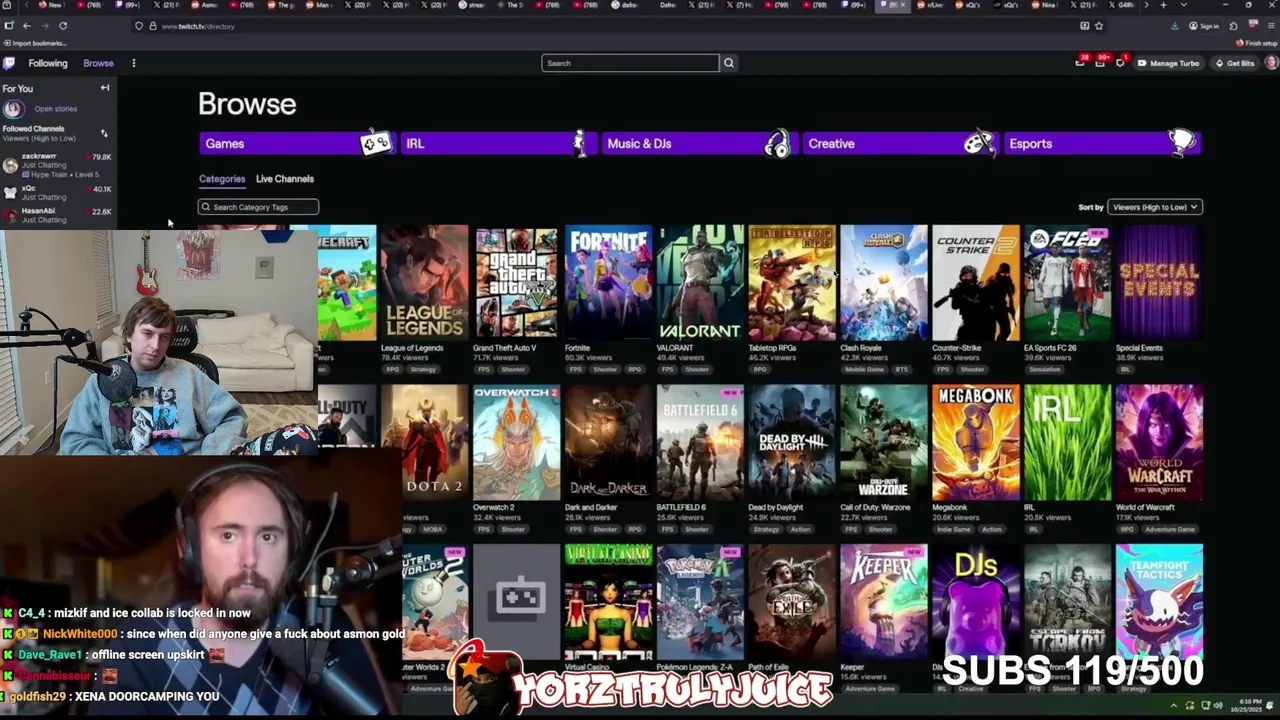Click the site lock icon in address bar

click(152, 26)
